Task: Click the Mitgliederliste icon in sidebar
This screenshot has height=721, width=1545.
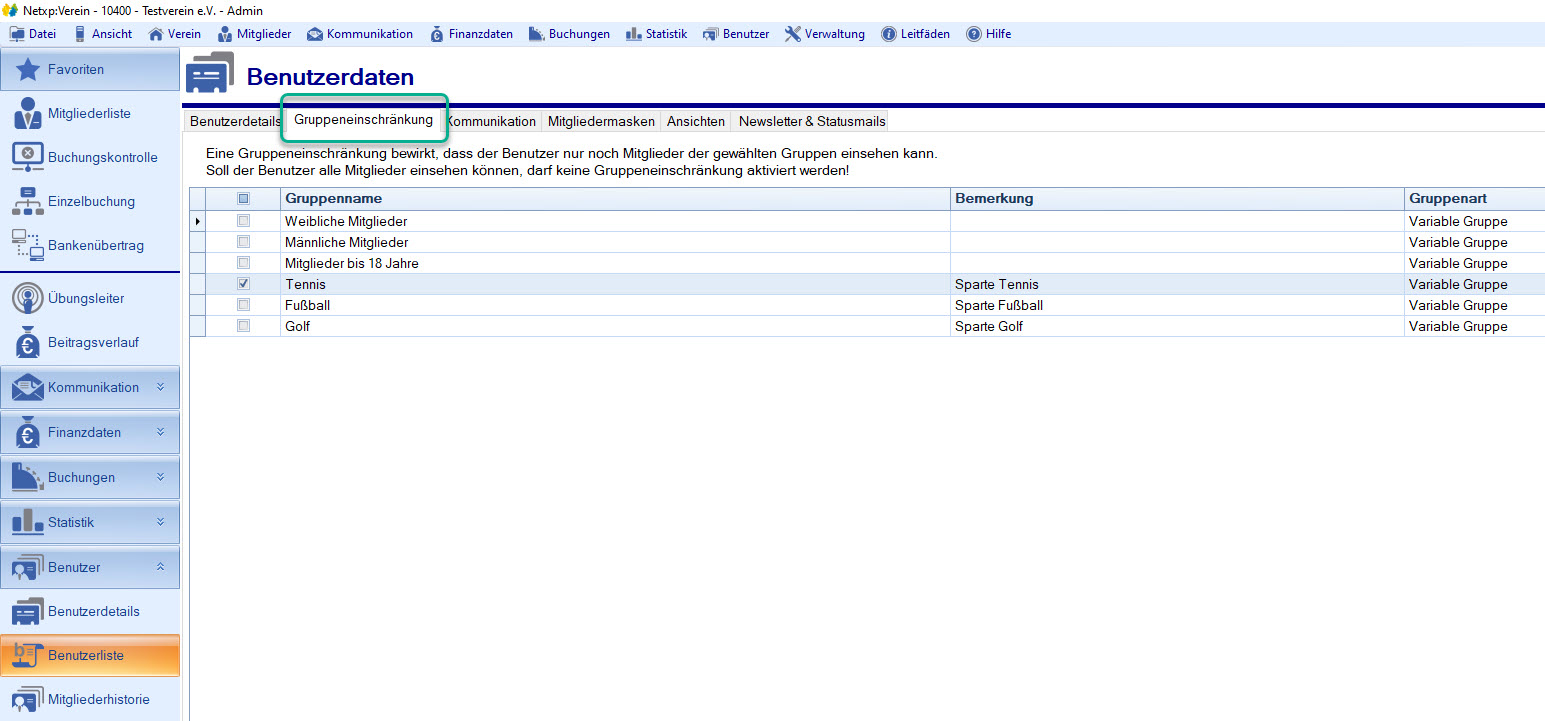Action: pyautogui.click(x=27, y=114)
